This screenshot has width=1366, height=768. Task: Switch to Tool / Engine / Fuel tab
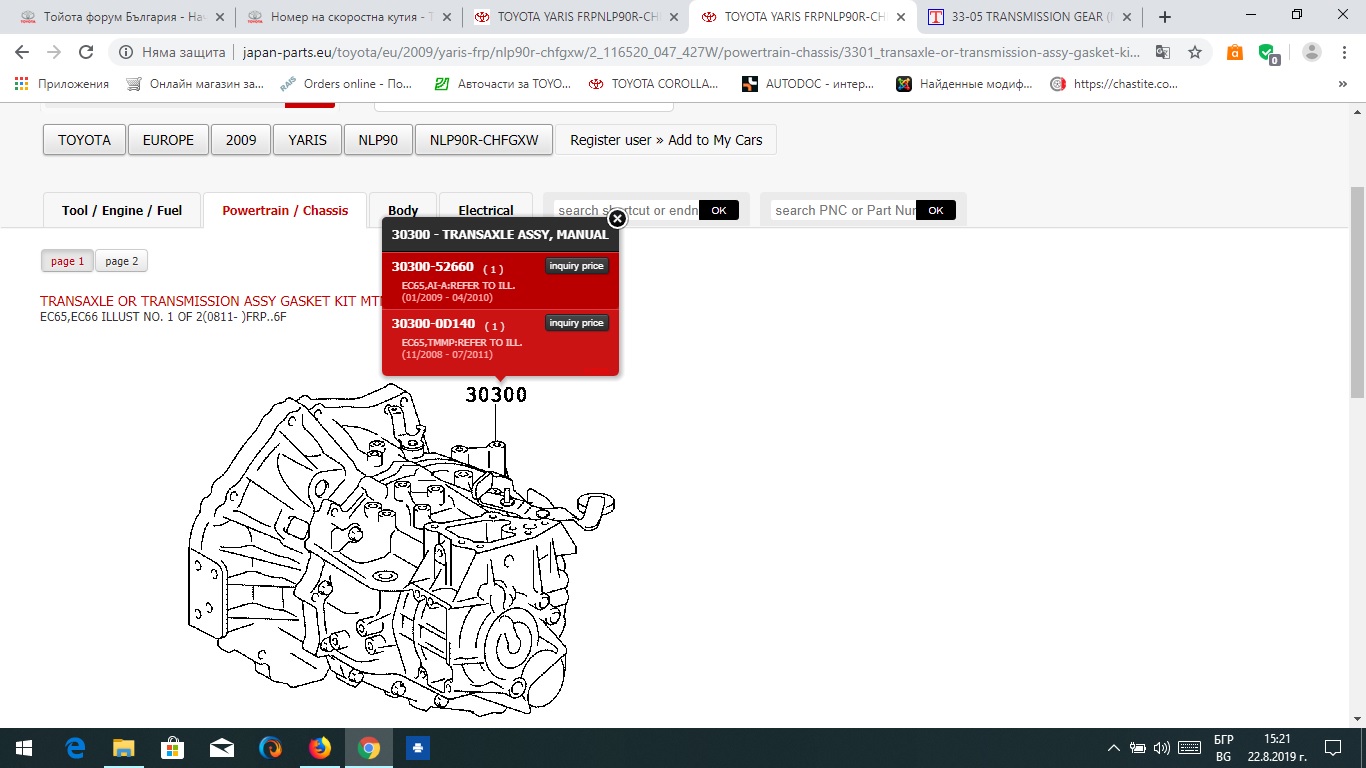click(x=122, y=210)
